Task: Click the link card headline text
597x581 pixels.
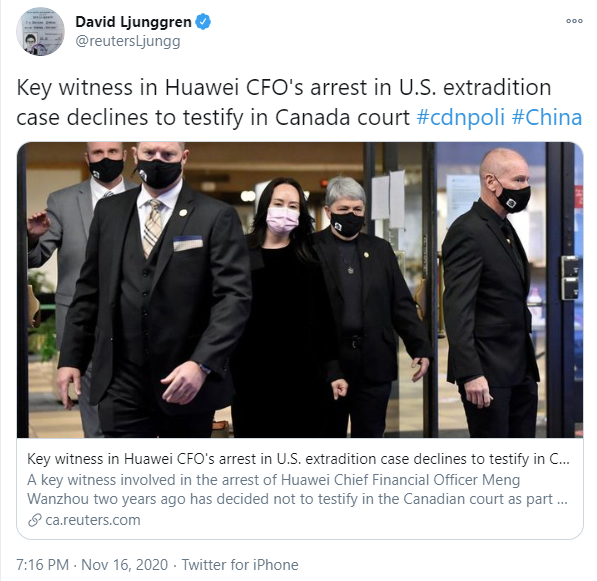Action: click(x=298, y=459)
